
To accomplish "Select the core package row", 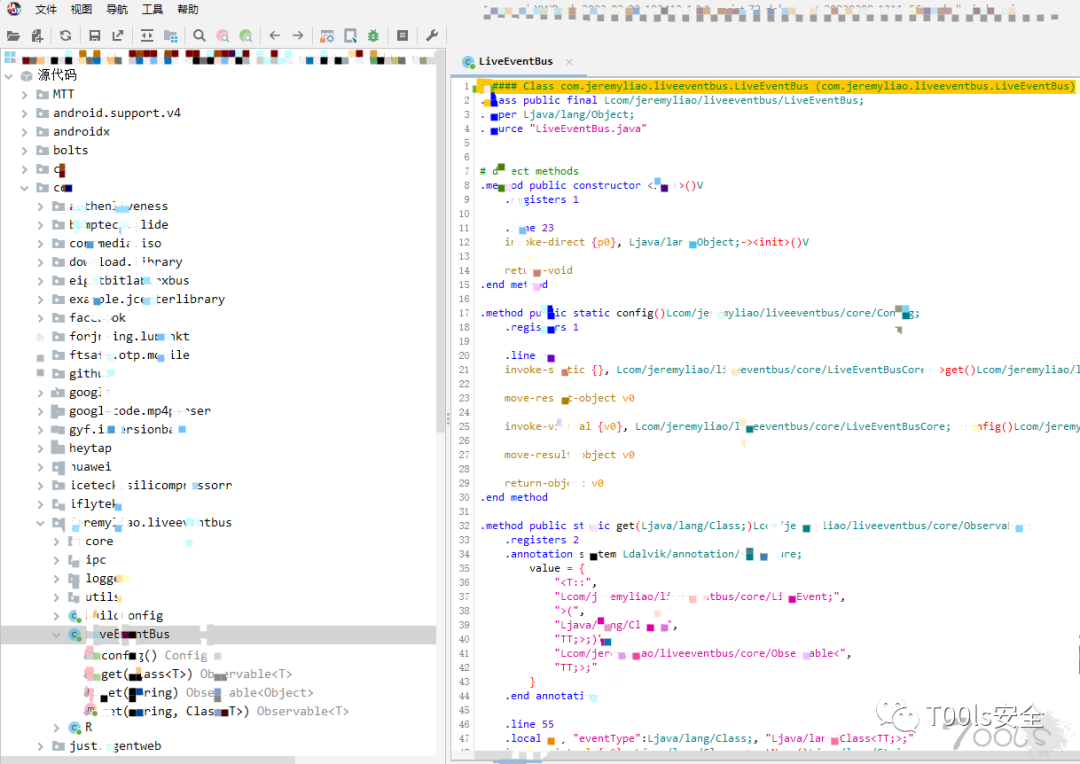I will coord(99,541).
